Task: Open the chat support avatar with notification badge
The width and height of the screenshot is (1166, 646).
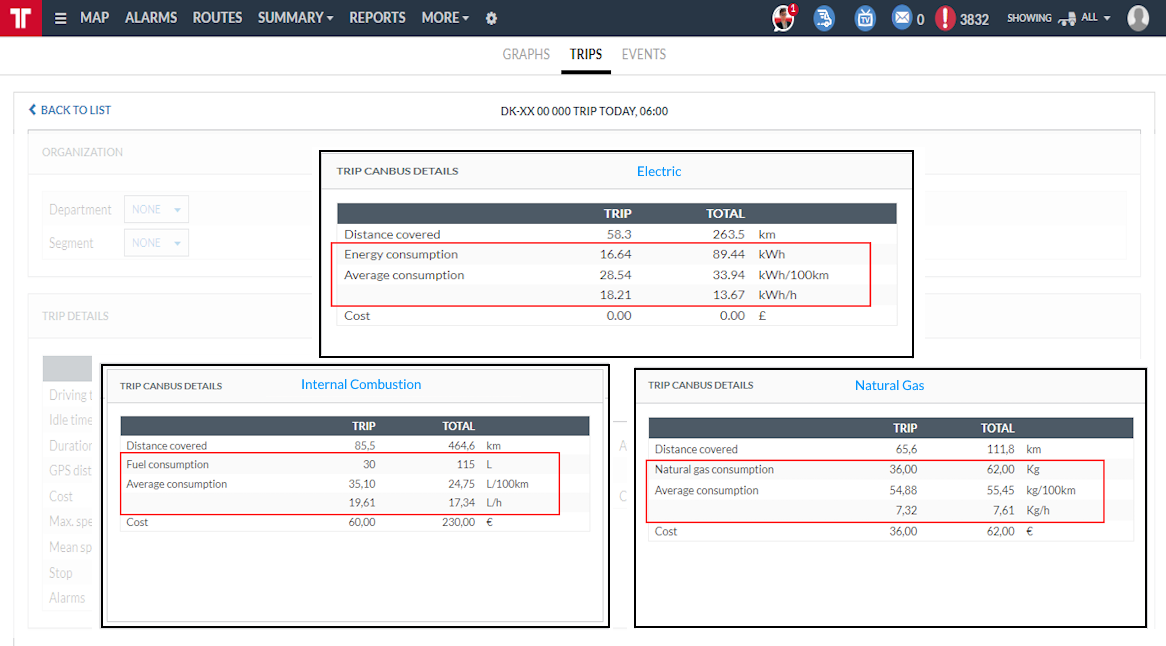Action: 783,18
